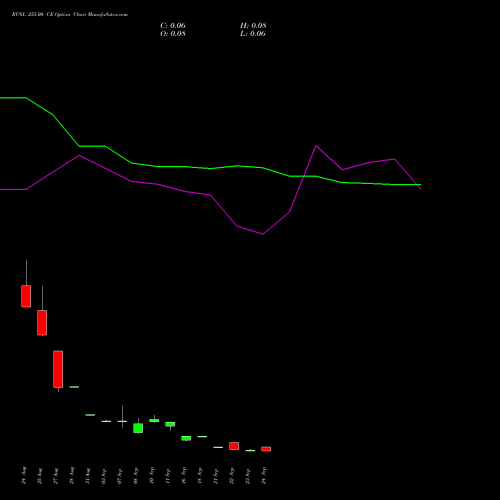
Task: Select the close value 'C: 0.06'
Action: [x=173, y=26]
